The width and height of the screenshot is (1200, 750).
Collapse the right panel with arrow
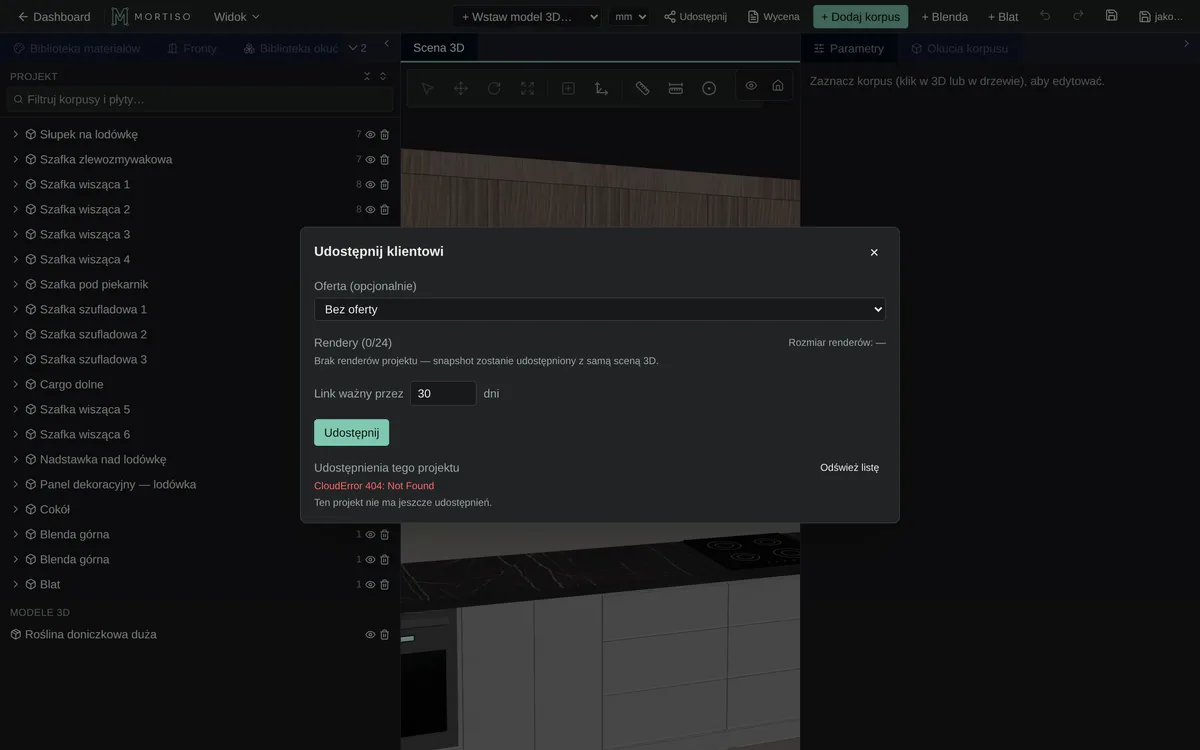click(x=1187, y=43)
